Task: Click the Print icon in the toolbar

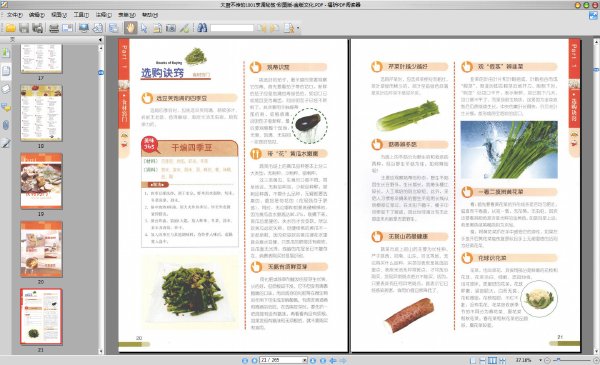Action: (54, 28)
